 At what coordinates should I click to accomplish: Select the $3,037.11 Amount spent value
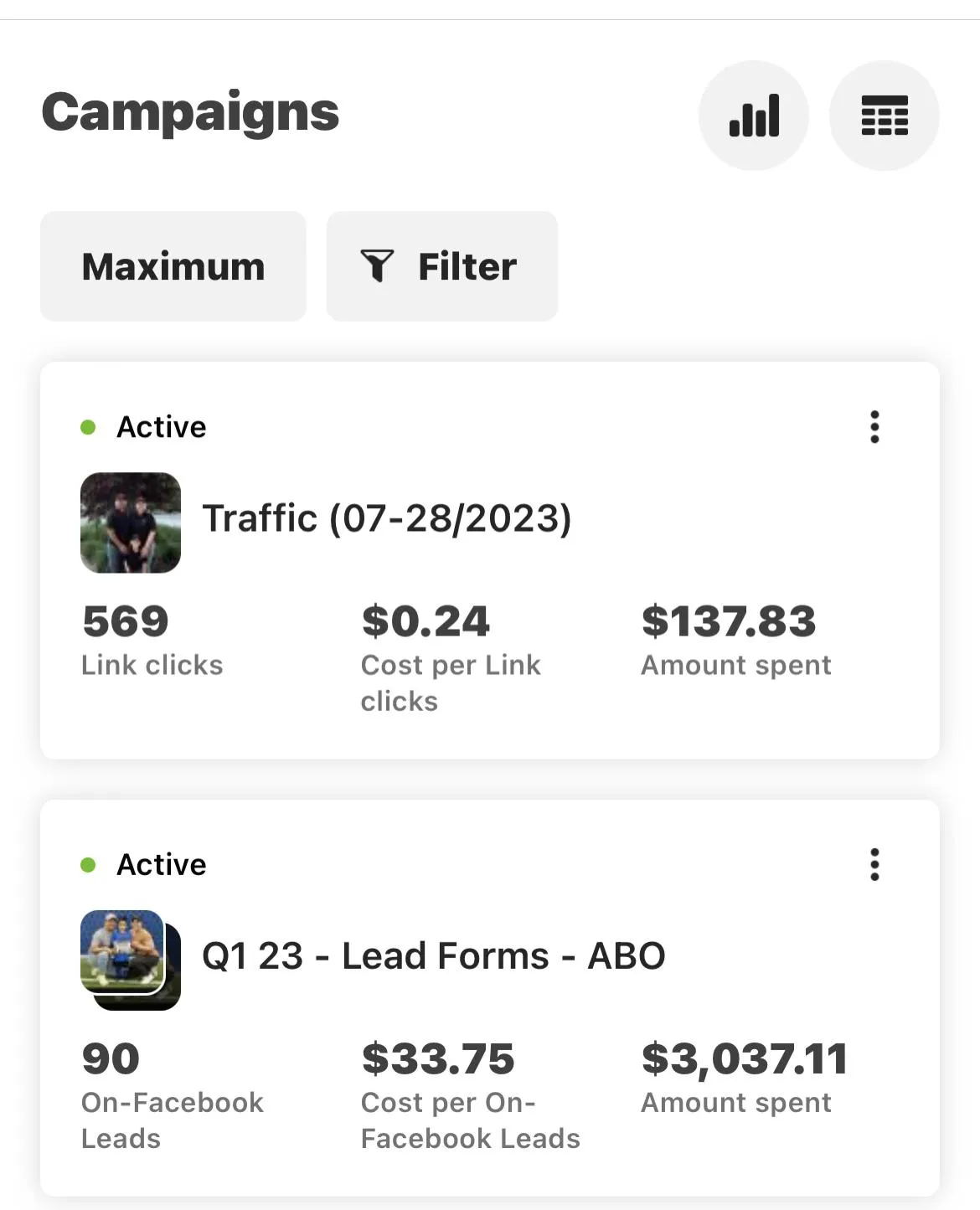744,1059
